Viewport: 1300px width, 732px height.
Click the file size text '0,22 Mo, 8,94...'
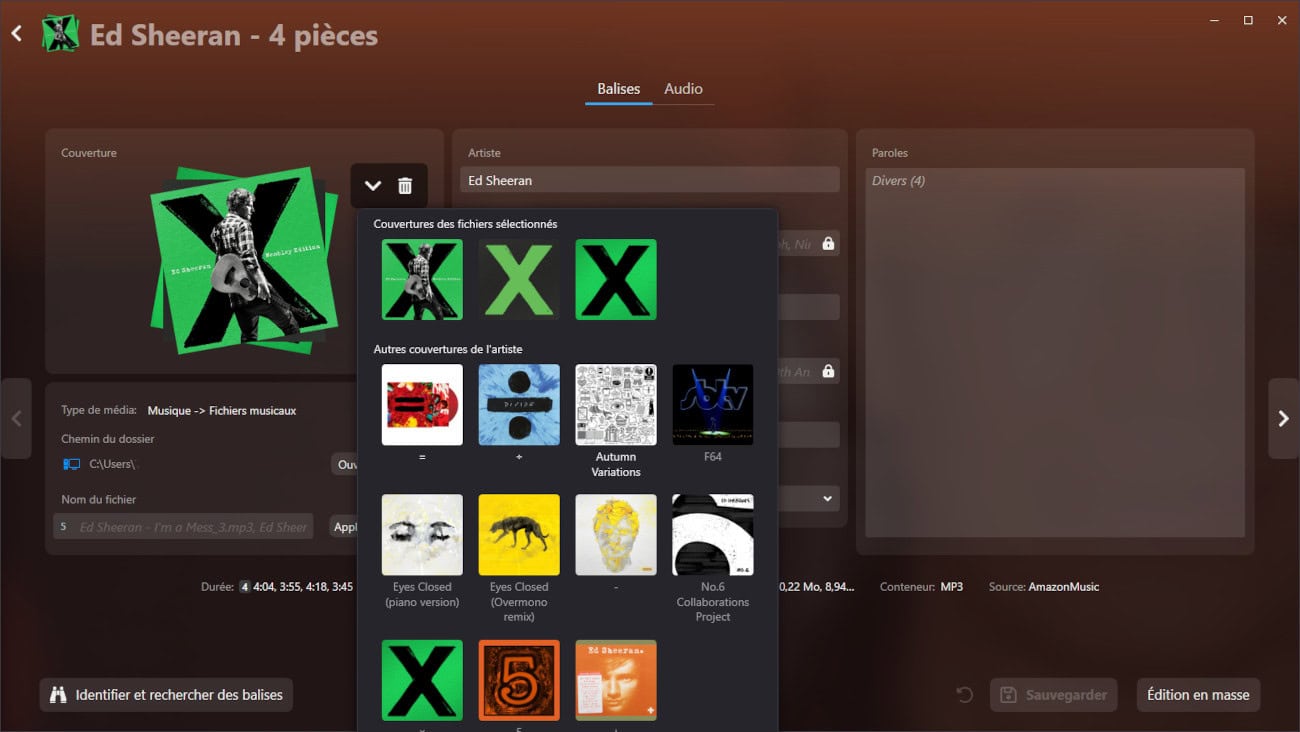816,587
